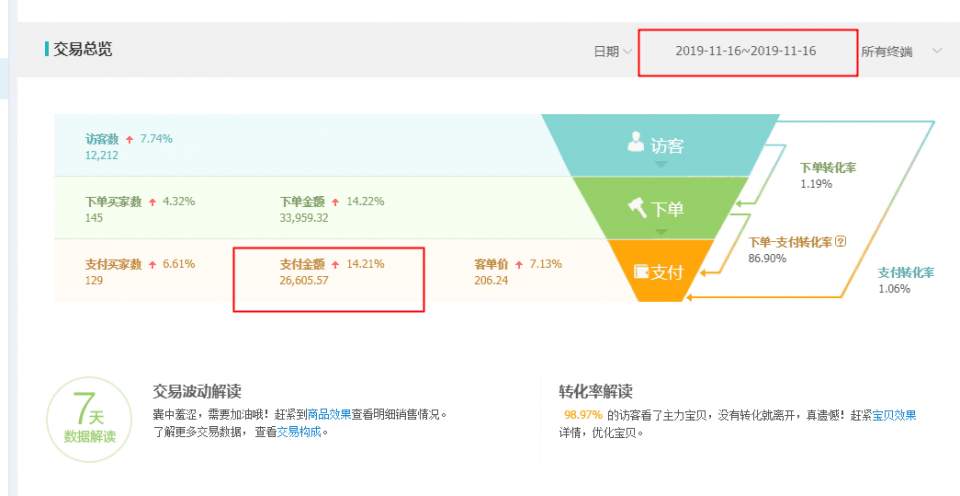Click the 交易总览 section title
The image size is (960, 496).
pyautogui.click(x=83, y=49)
